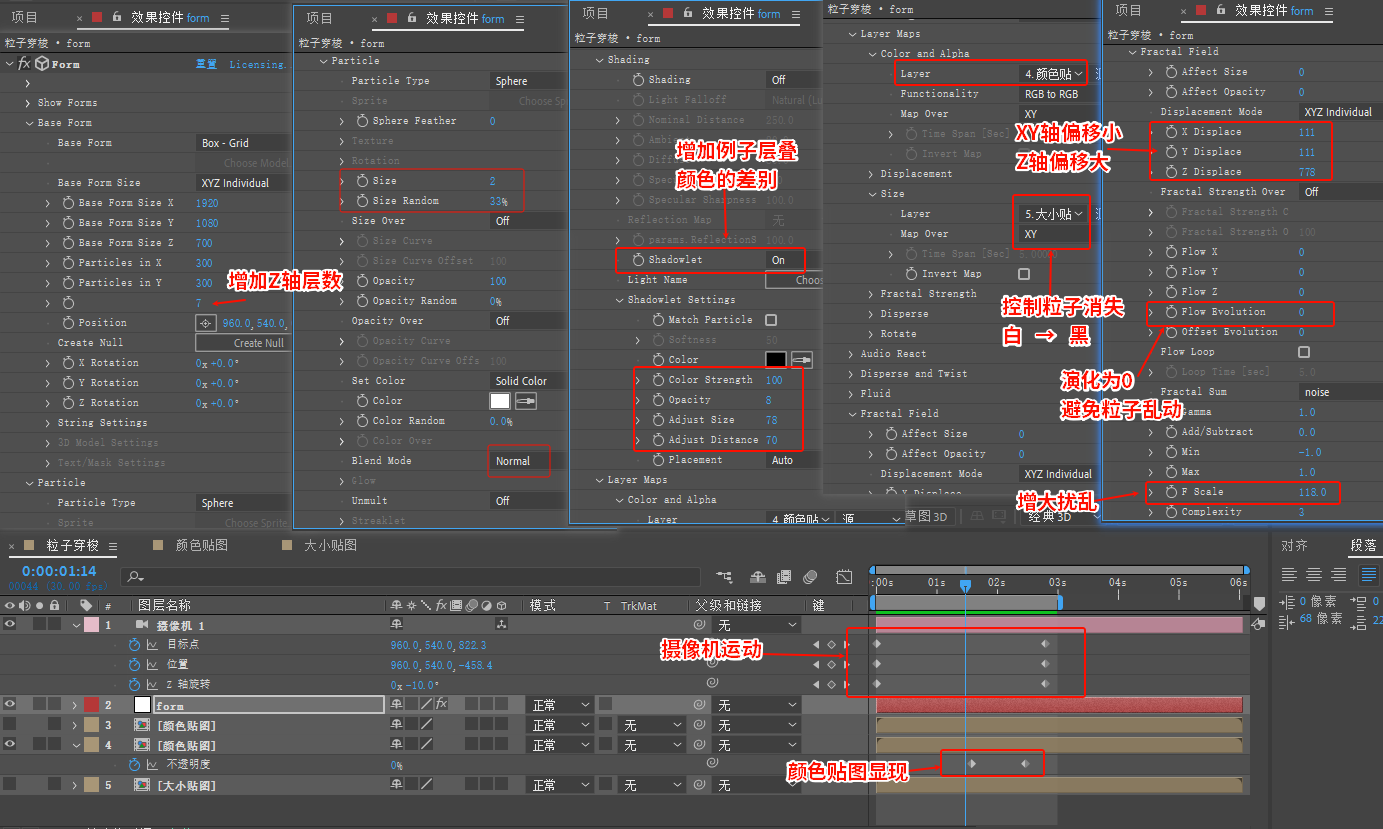Open the Set Color Solid Color dropdown
Viewport: 1383px width, 829px height.
527,381
